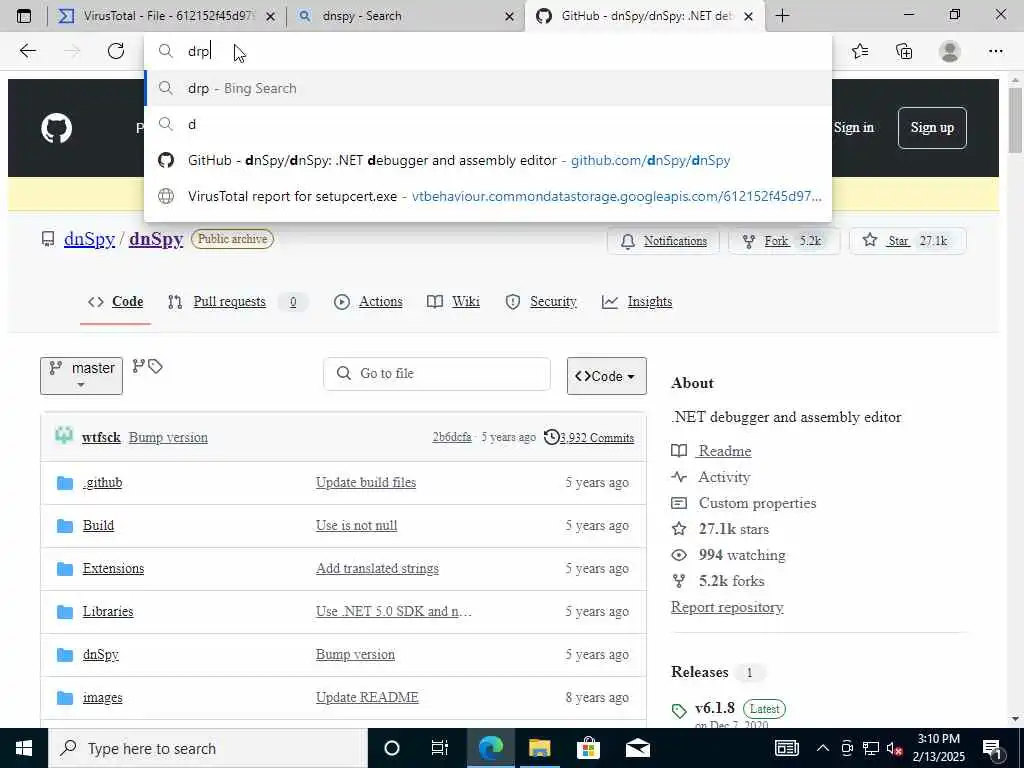1024x768 pixels.
Task: Open the browser Collections icon
Action: tap(904, 51)
